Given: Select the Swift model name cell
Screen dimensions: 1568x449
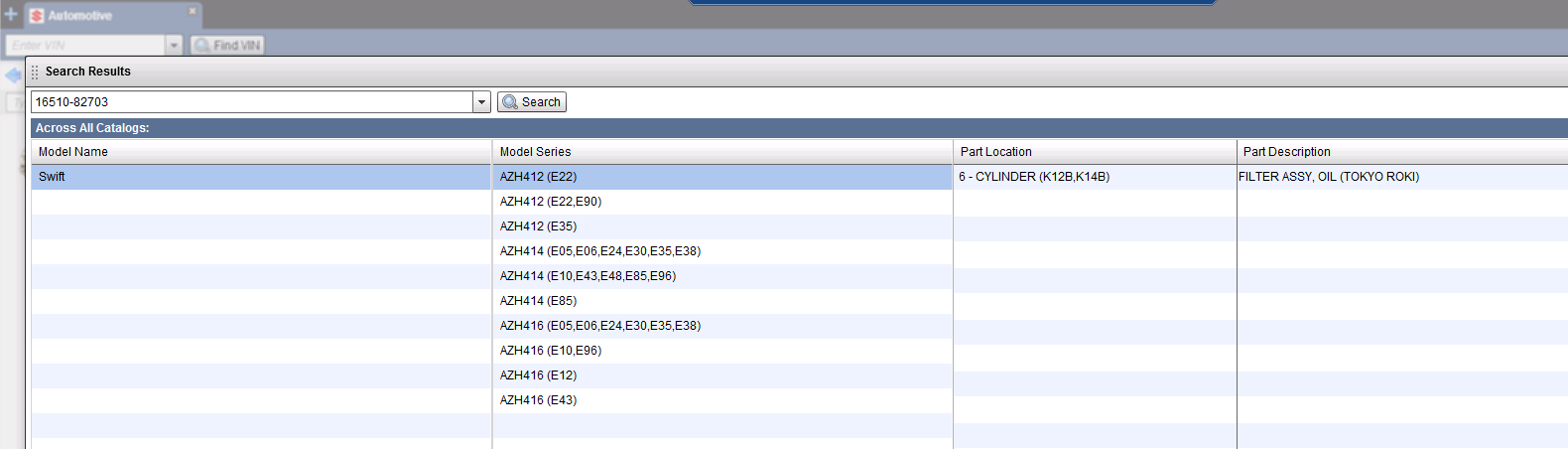Looking at the screenshot, I should tap(52, 177).
